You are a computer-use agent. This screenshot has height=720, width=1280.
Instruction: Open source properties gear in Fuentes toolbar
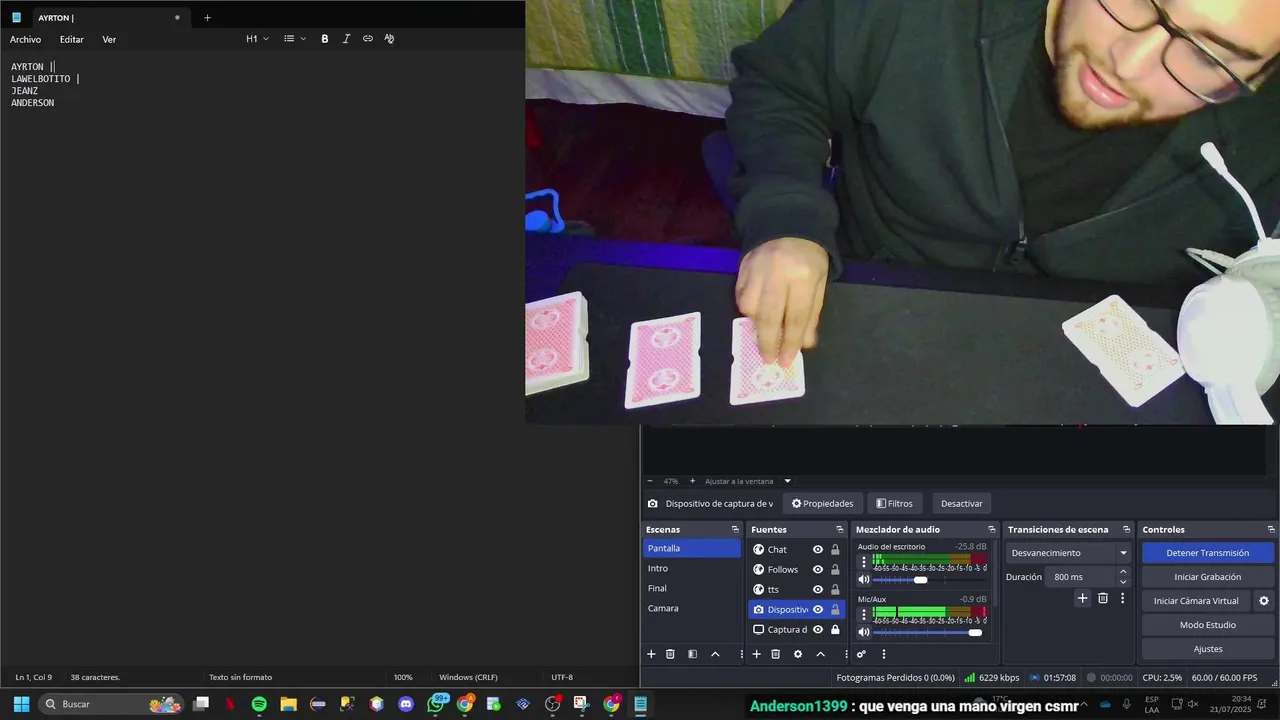(x=798, y=654)
